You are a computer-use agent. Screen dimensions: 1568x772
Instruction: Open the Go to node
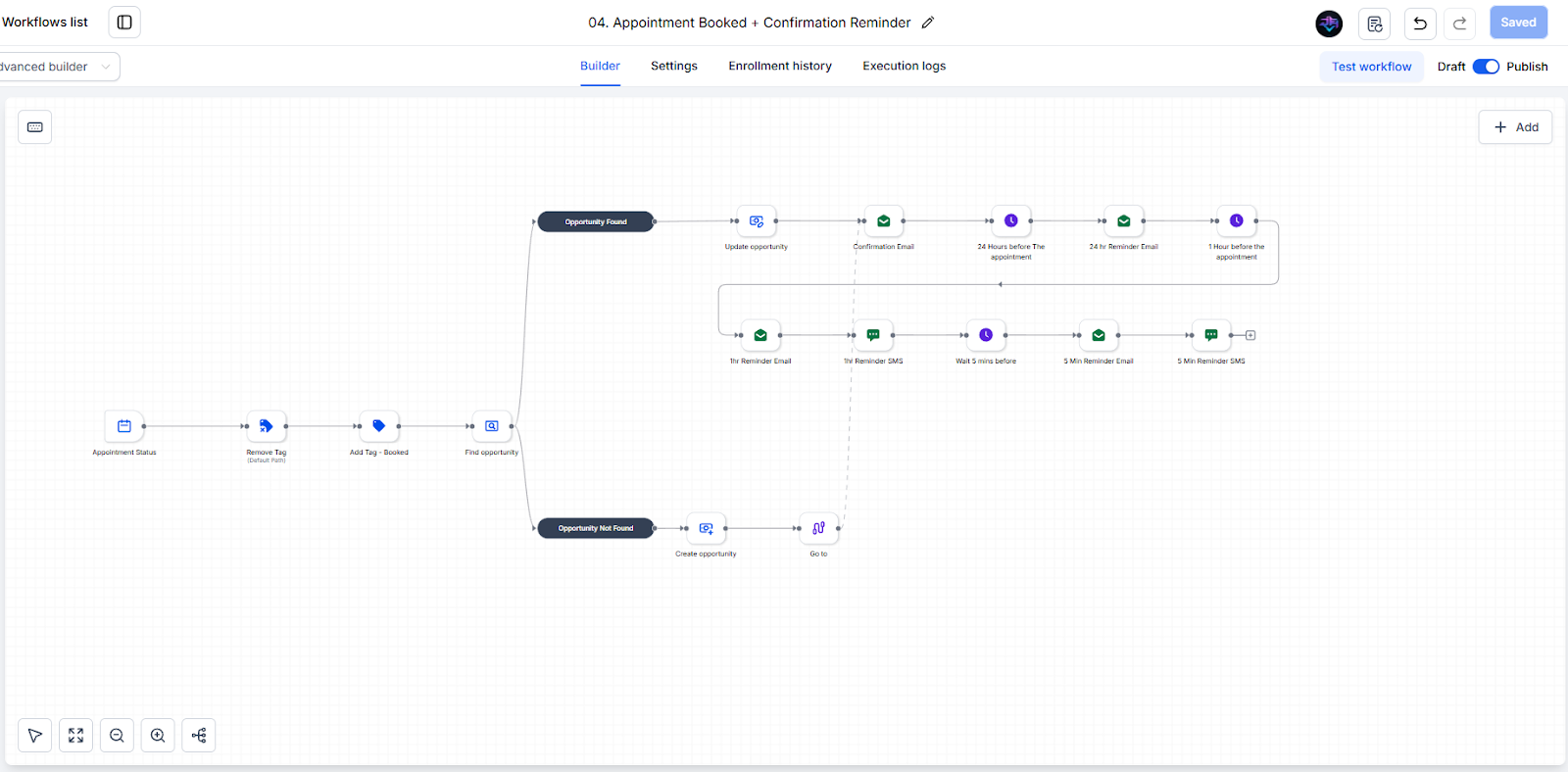818,528
